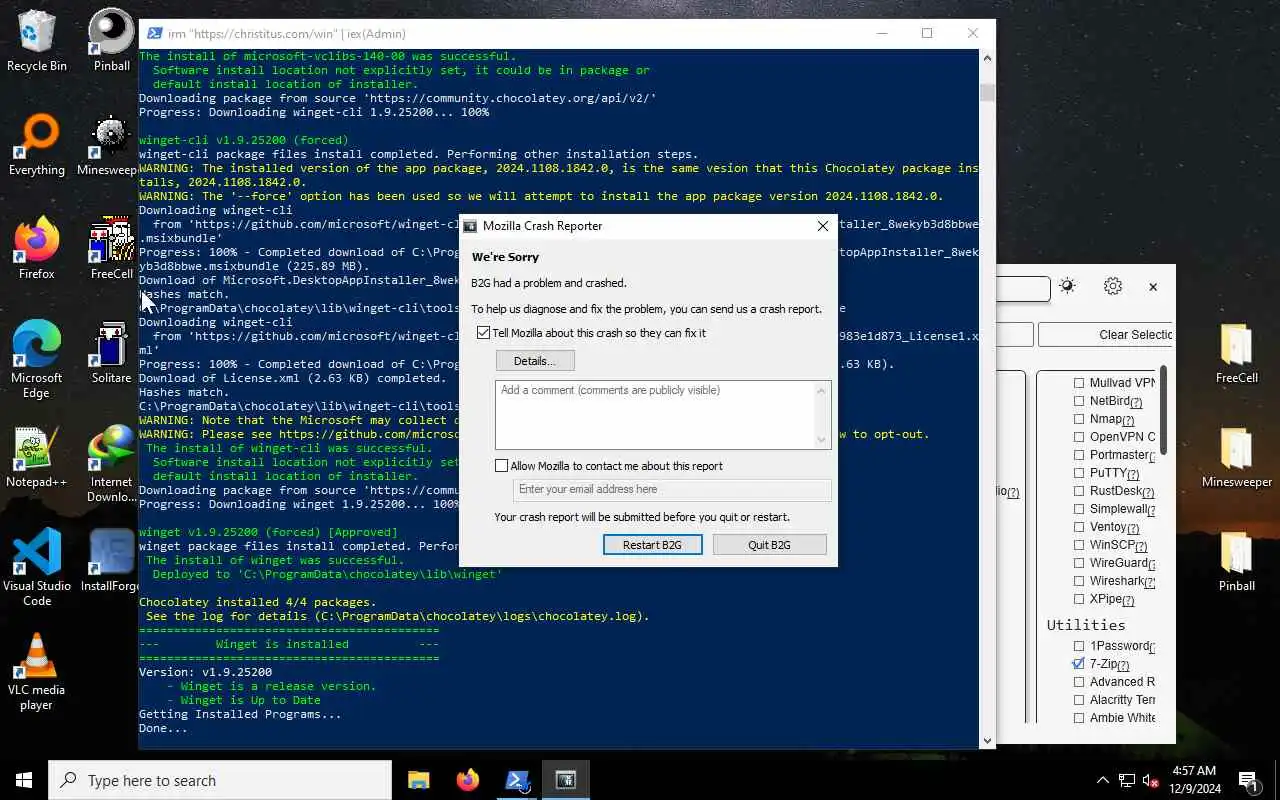Open the Solitaire desktop shortcut
Image resolution: width=1280 pixels, height=800 pixels.
coord(111,353)
